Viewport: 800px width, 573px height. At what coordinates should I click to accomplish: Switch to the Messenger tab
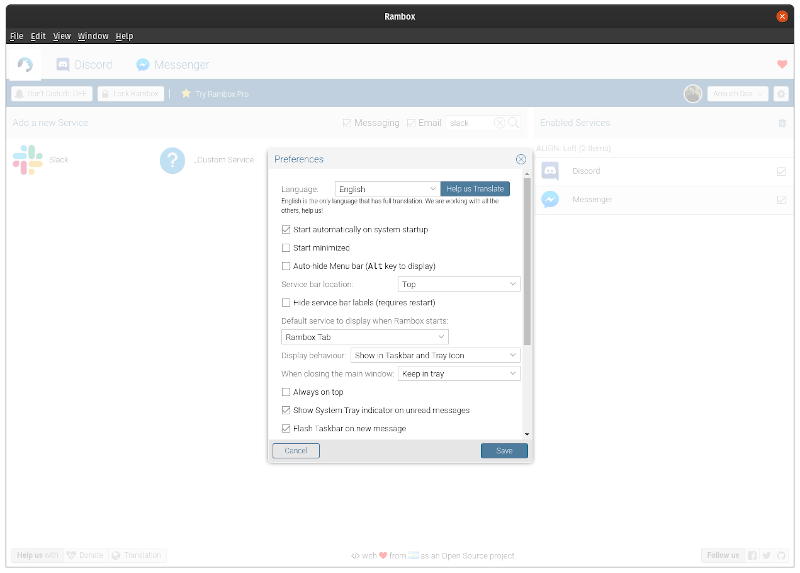click(172, 65)
